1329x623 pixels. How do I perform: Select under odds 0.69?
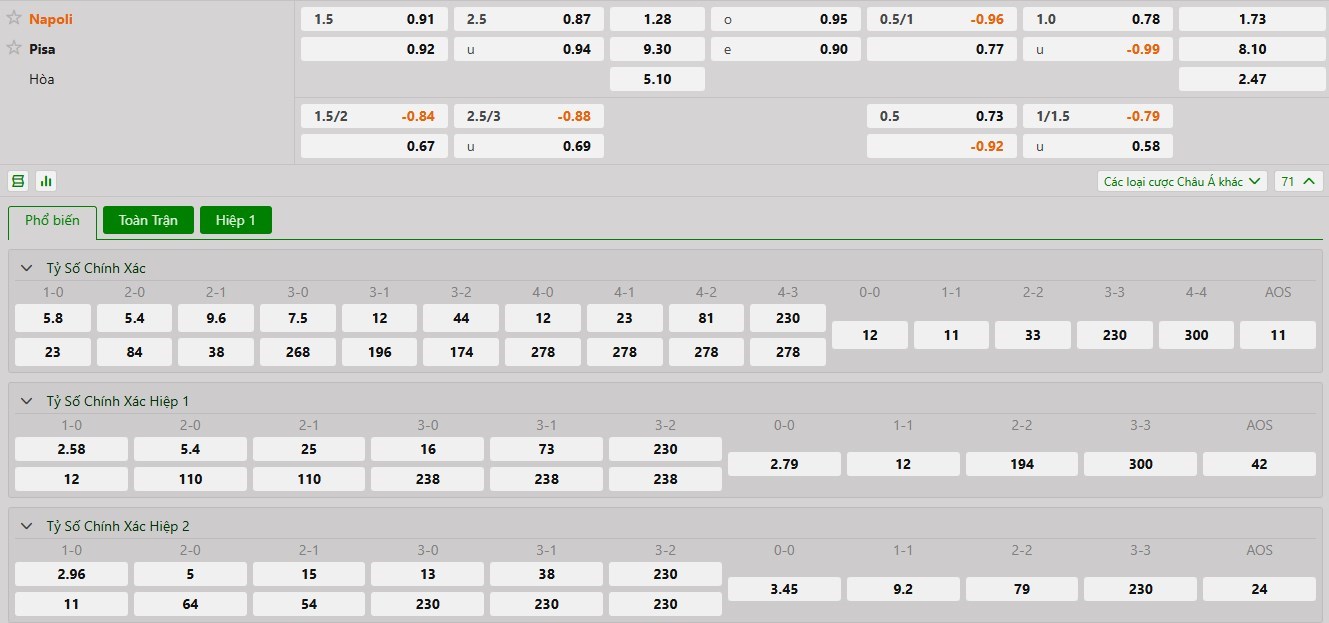[529, 146]
